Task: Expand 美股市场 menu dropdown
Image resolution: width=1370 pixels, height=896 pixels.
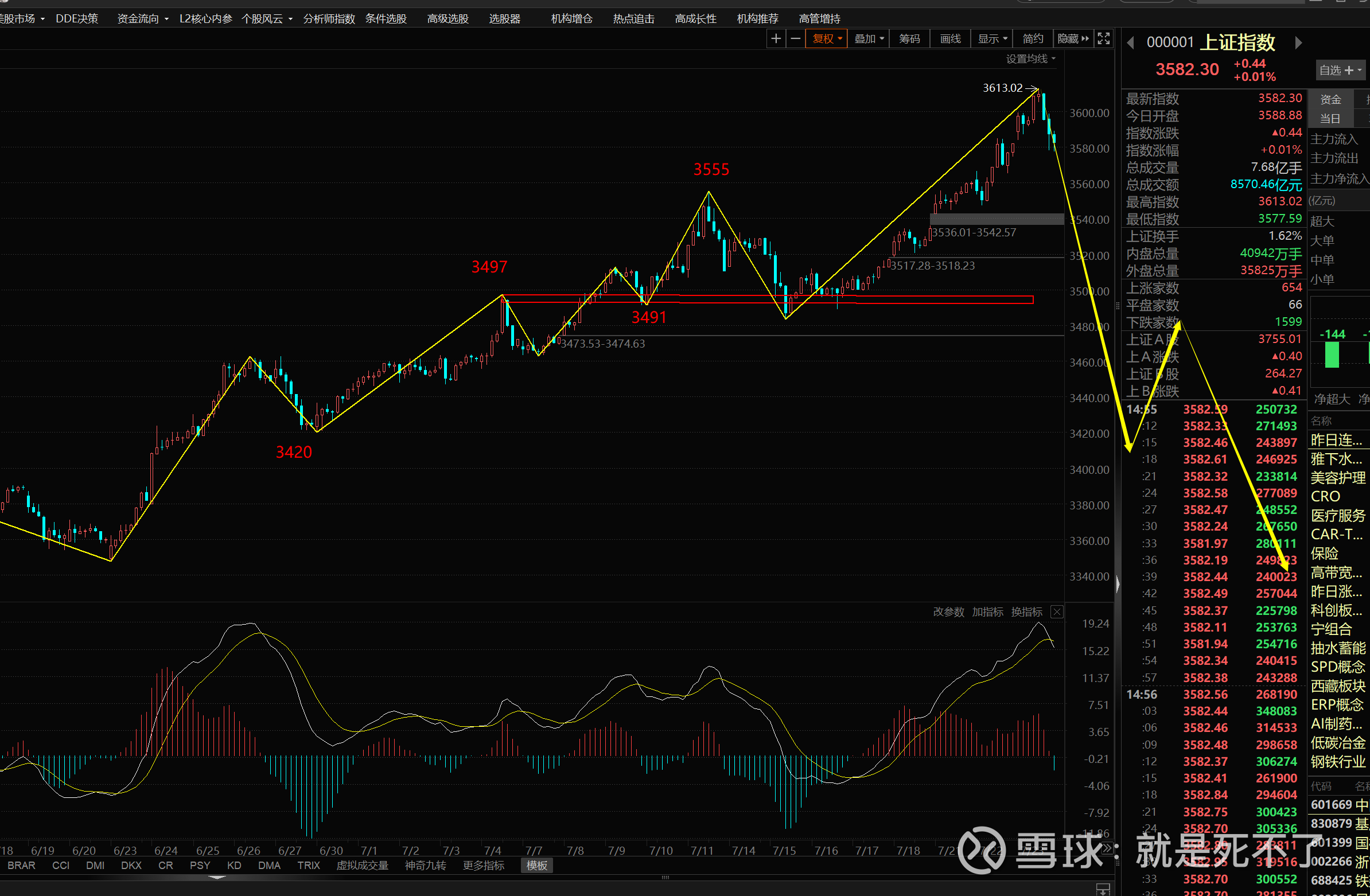Action: pos(22,18)
